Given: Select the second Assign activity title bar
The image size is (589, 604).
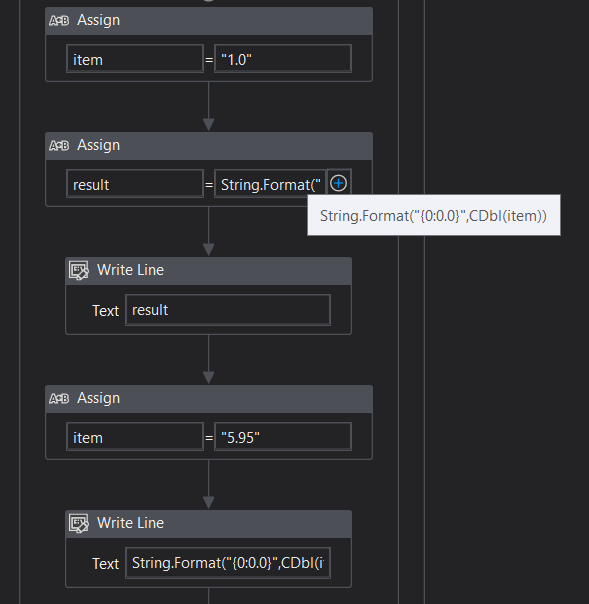Looking at the screenshot, I should pyautogui.click(x=209, y=146).
